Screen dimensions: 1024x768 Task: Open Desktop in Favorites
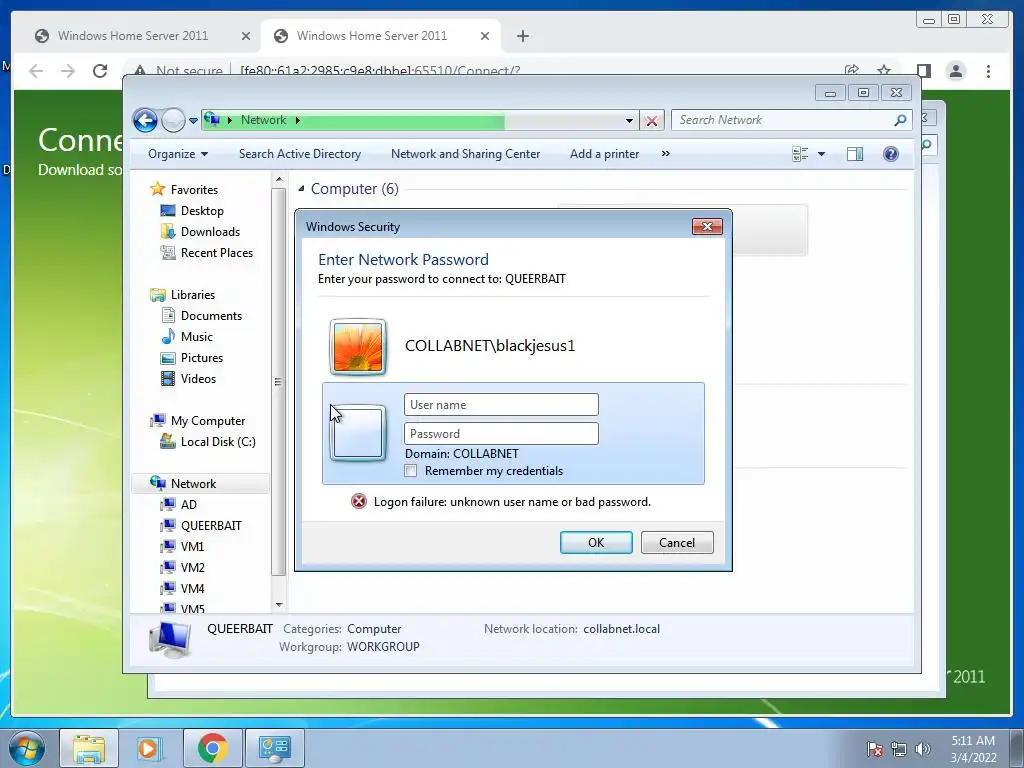coord(202,211)
